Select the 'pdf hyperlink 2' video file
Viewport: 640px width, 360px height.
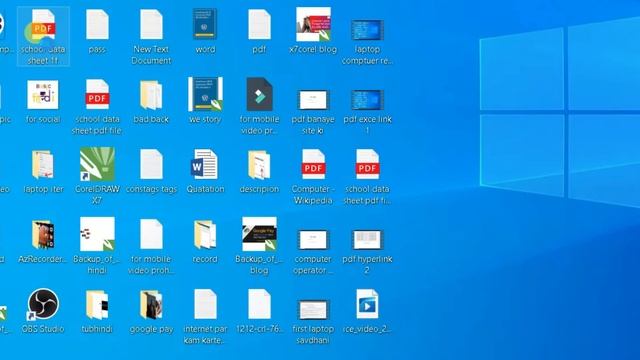(x=367, y=240)
